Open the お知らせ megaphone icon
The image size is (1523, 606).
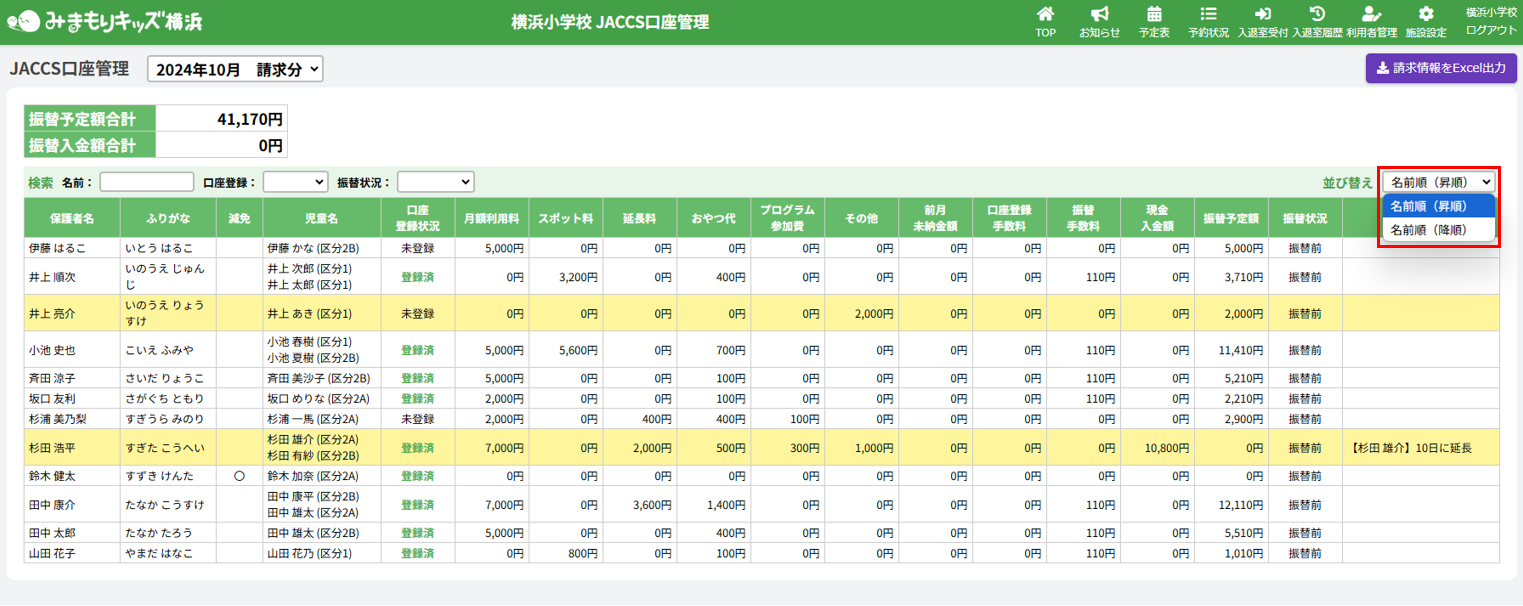click(1099, 15)
